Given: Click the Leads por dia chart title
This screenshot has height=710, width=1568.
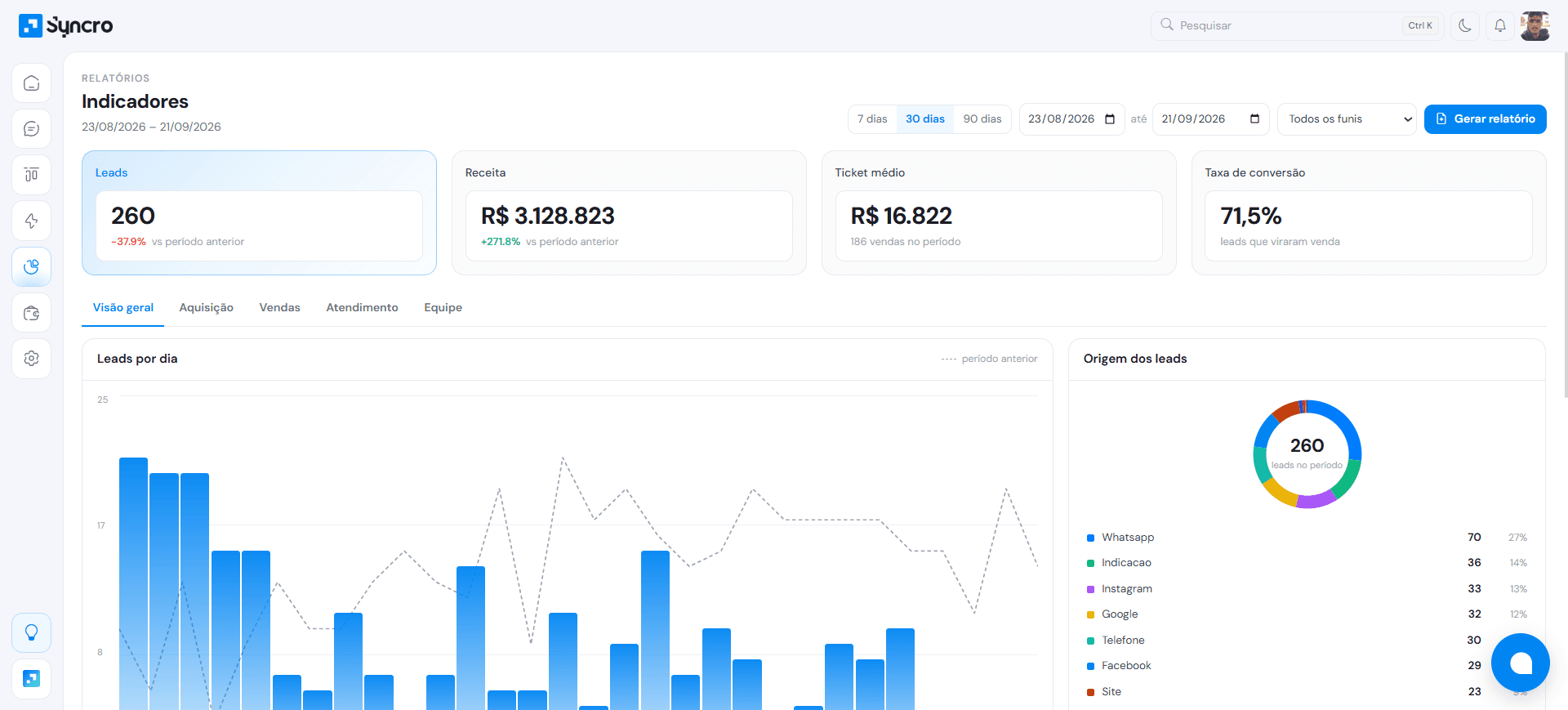Looking at the screenshot, I should [137, 359].
